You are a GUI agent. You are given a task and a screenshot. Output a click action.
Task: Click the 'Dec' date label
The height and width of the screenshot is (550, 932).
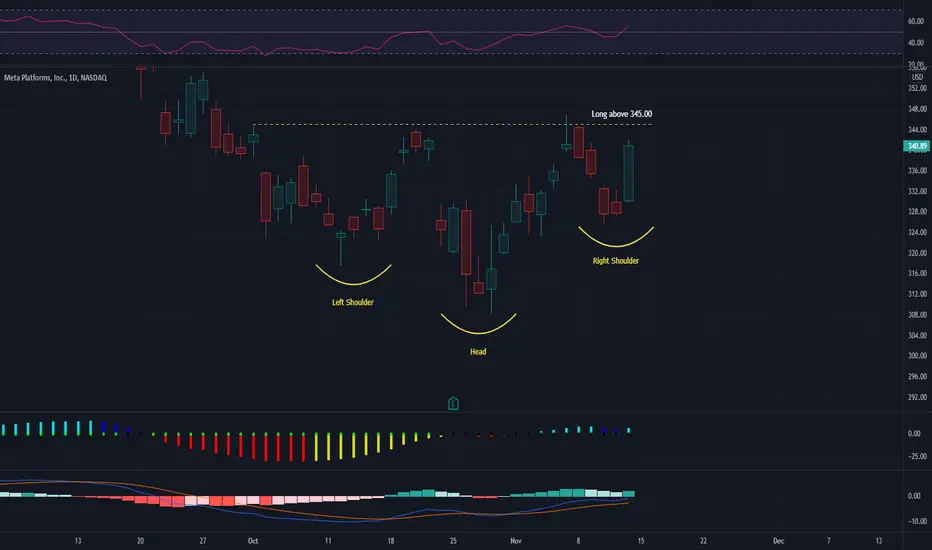(x=778, y=541)
